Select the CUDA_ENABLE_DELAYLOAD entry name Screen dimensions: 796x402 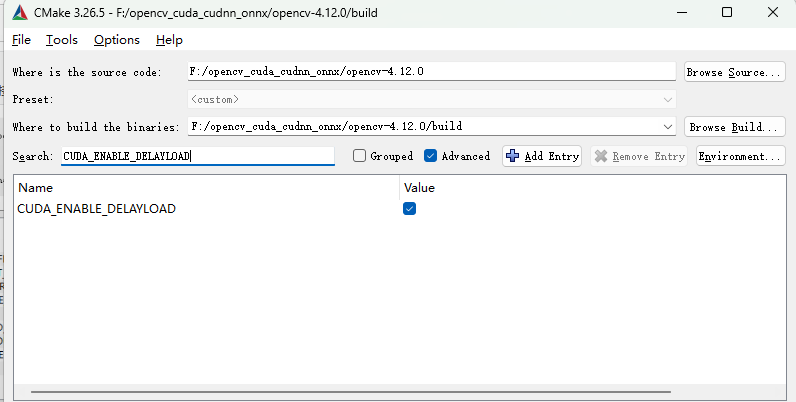pos(97,209)
